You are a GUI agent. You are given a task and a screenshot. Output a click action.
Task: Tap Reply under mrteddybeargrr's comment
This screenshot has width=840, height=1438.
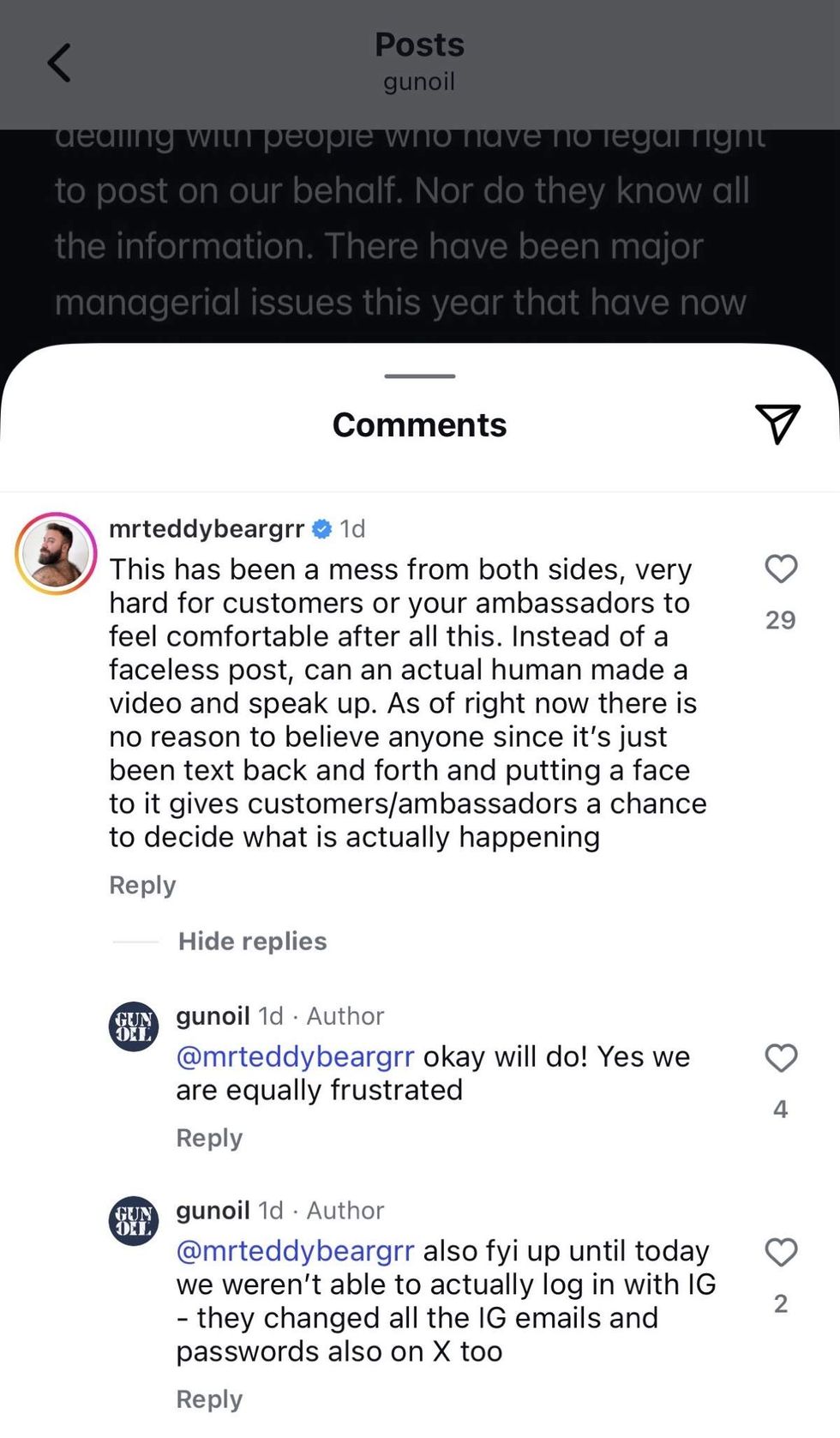point(141,884)
